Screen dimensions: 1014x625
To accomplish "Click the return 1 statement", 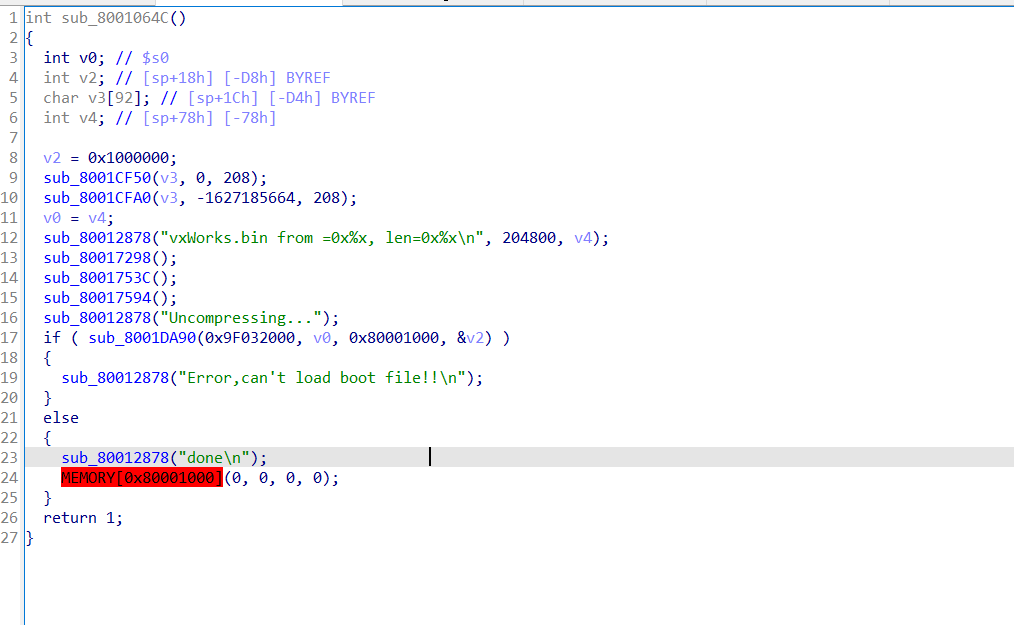I will click(82, 518).
